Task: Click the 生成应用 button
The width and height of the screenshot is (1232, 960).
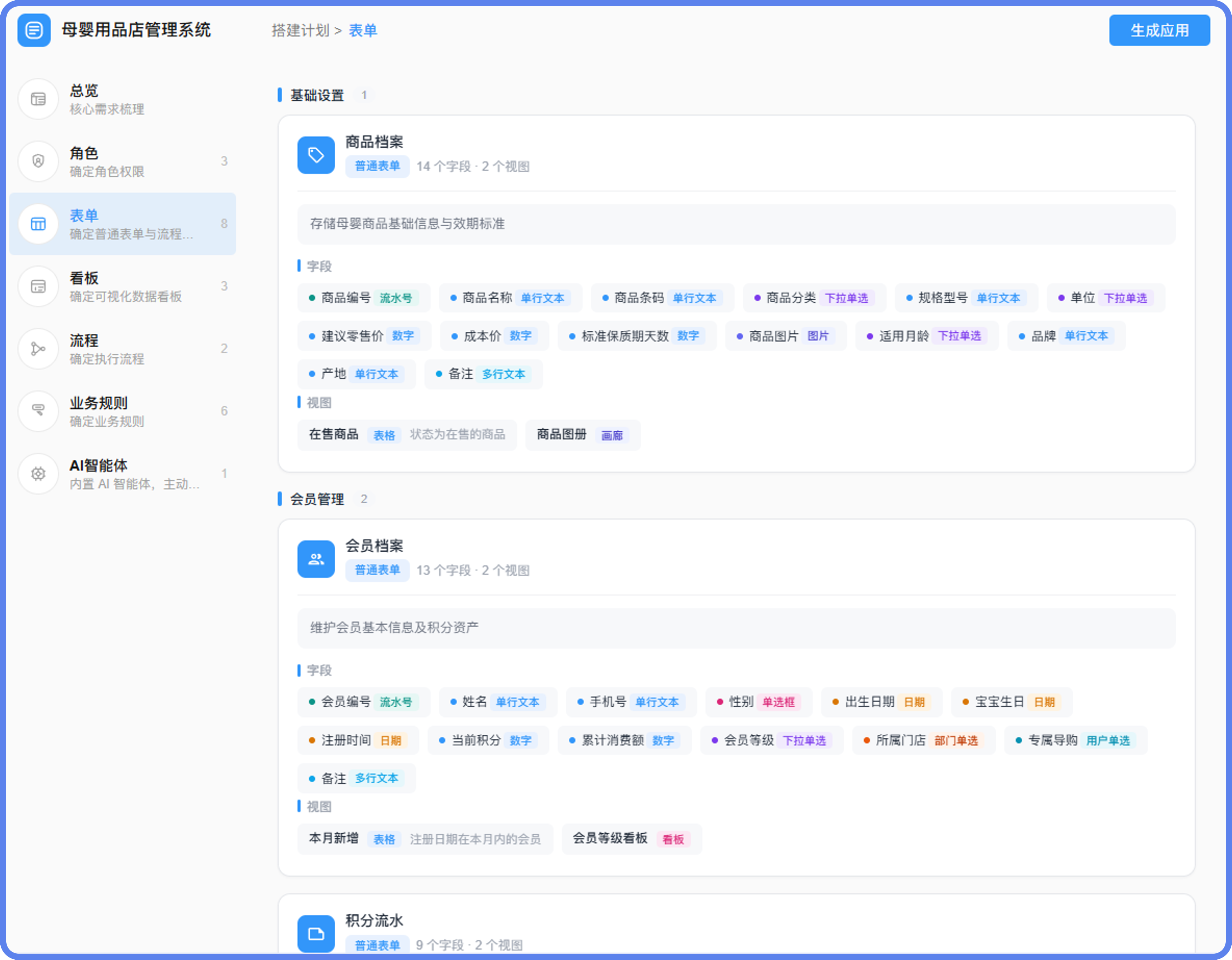Action: [1159, 30]
